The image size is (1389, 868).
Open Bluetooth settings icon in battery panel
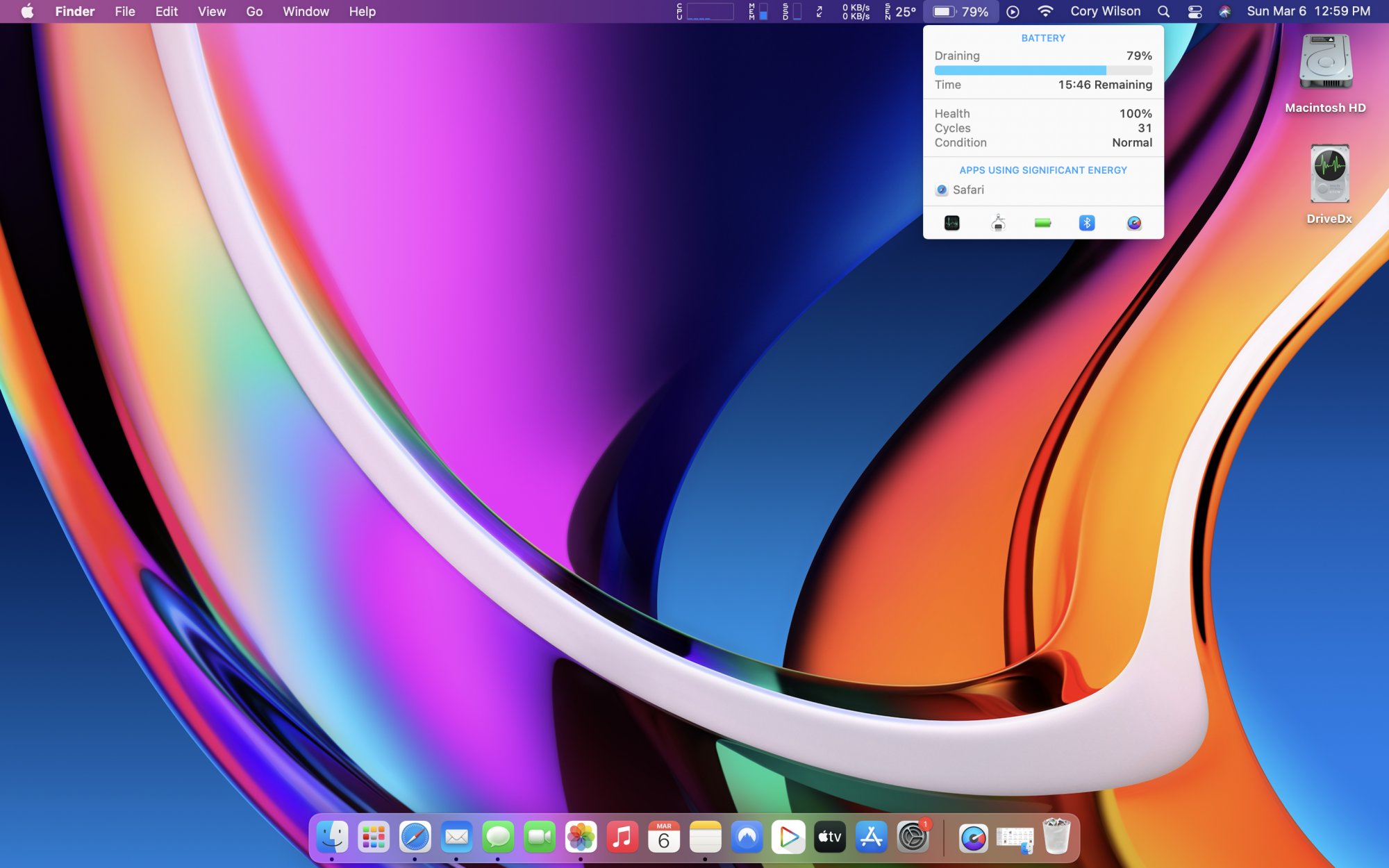coord(1087,223)
